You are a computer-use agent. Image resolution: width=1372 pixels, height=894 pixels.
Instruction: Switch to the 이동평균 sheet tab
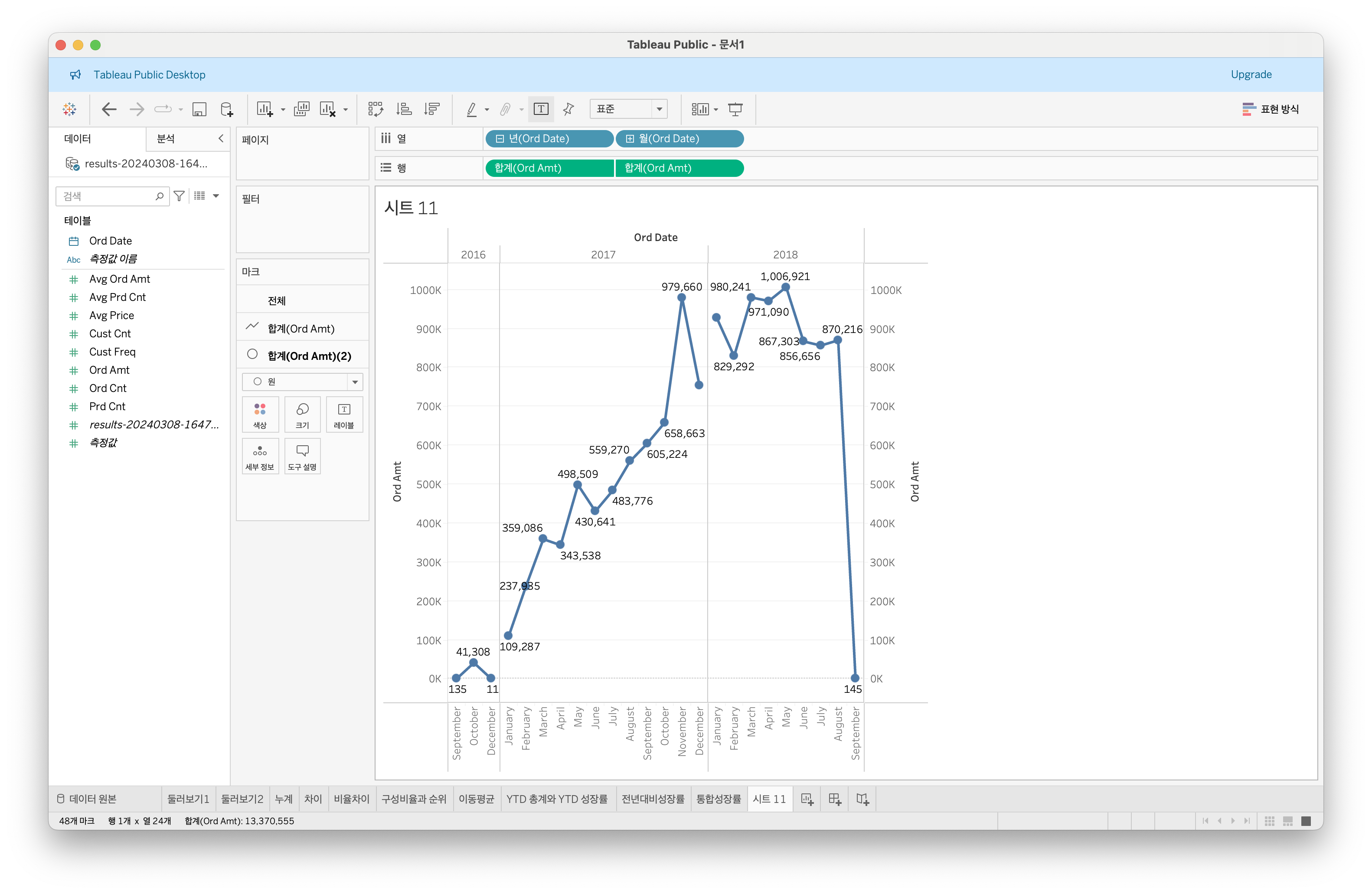click(x=476, y=799)
